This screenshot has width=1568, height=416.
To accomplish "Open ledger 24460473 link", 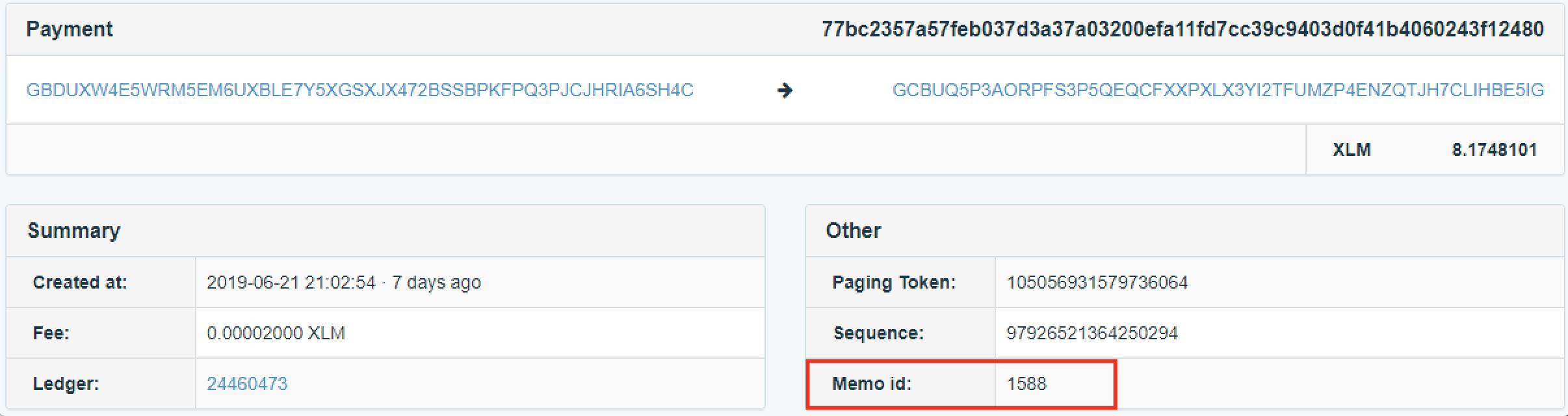I will [247, 383].
